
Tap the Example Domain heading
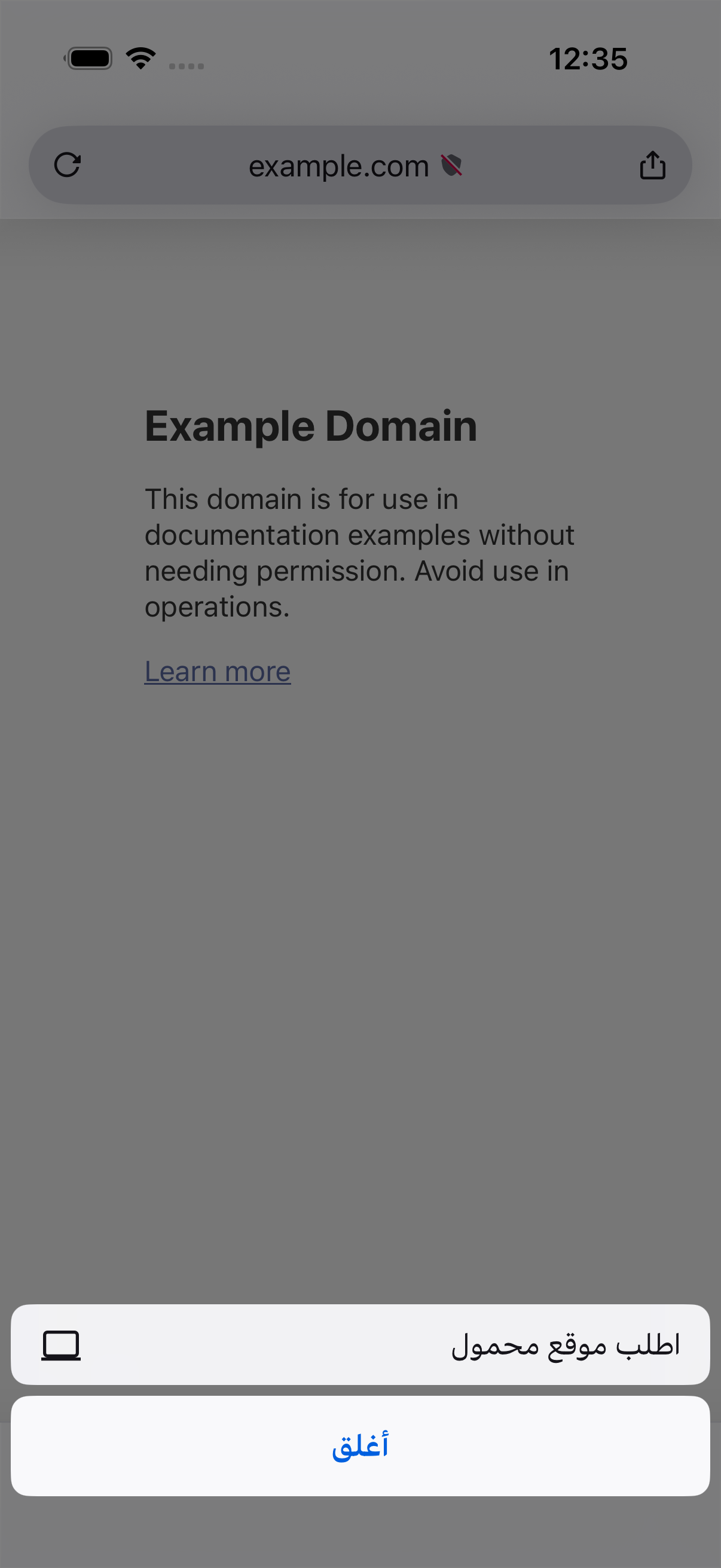(311, 425)
